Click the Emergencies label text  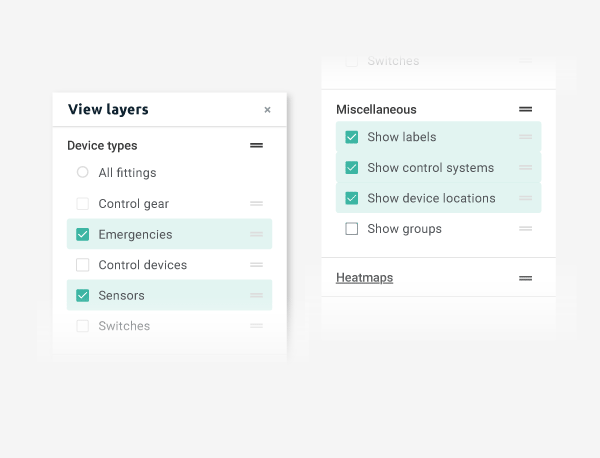click(135, 235)
